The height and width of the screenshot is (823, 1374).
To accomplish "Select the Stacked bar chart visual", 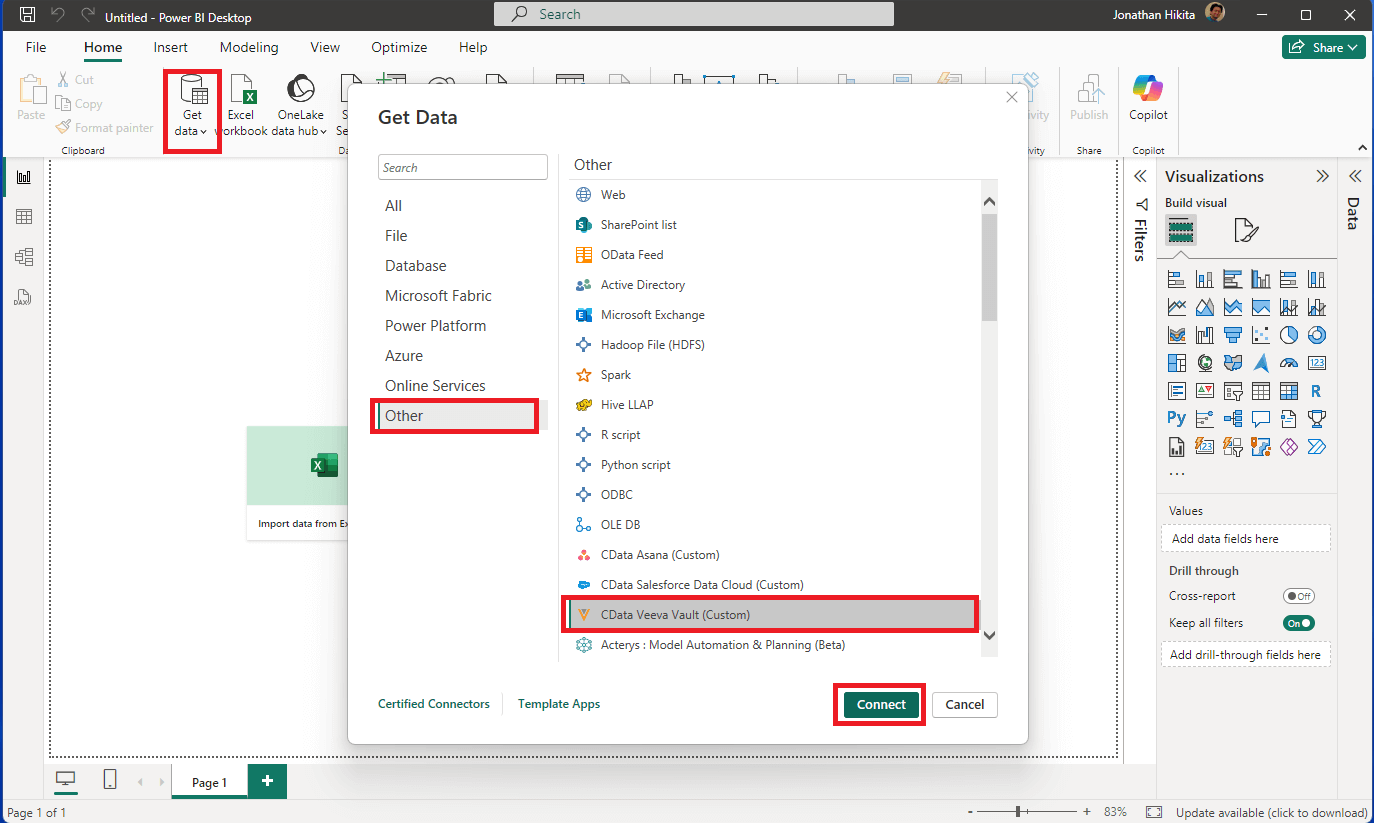I will click(1177, 279).
